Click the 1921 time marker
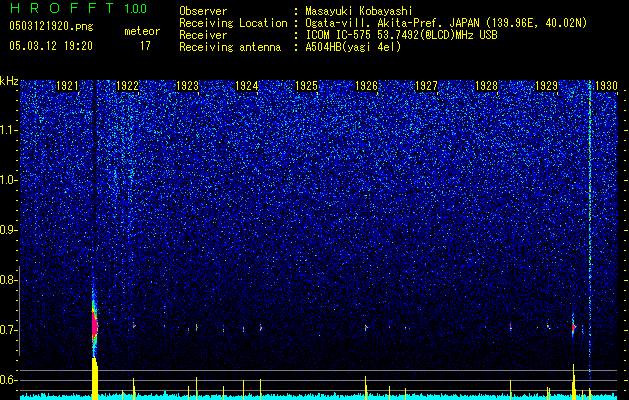 point(67,86)
